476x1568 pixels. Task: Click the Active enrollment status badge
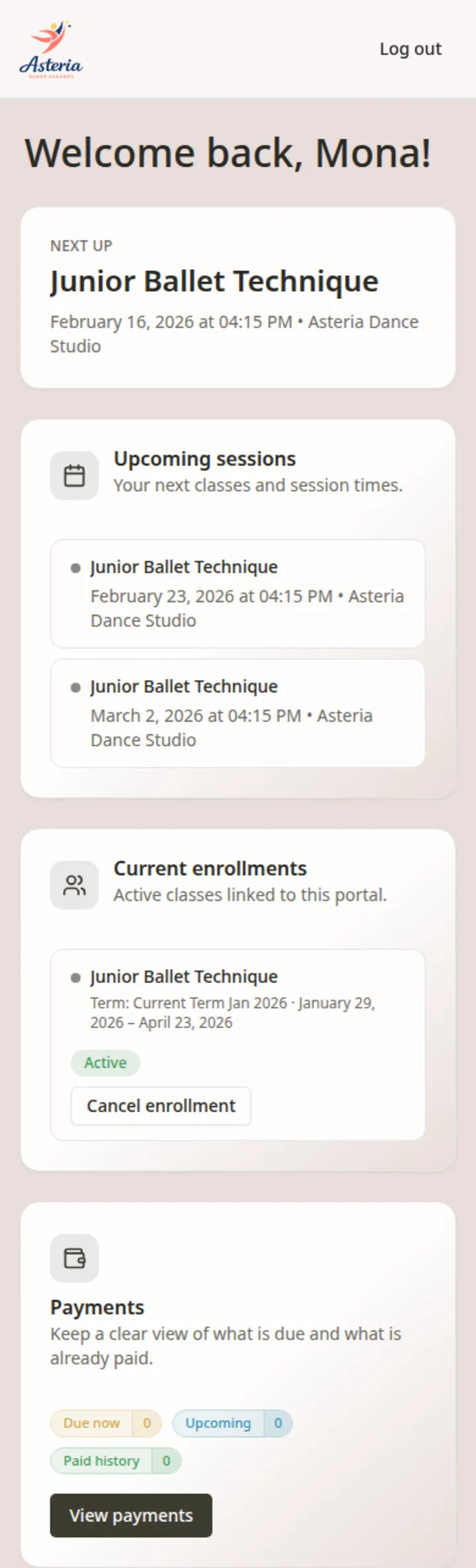[x=105, y=1063]
